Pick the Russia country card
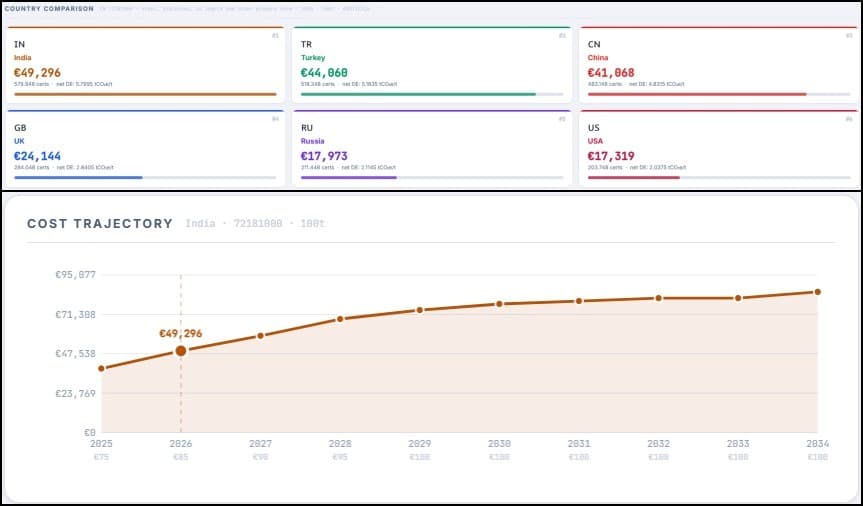The image size is (863, 506). pos(431,147)
